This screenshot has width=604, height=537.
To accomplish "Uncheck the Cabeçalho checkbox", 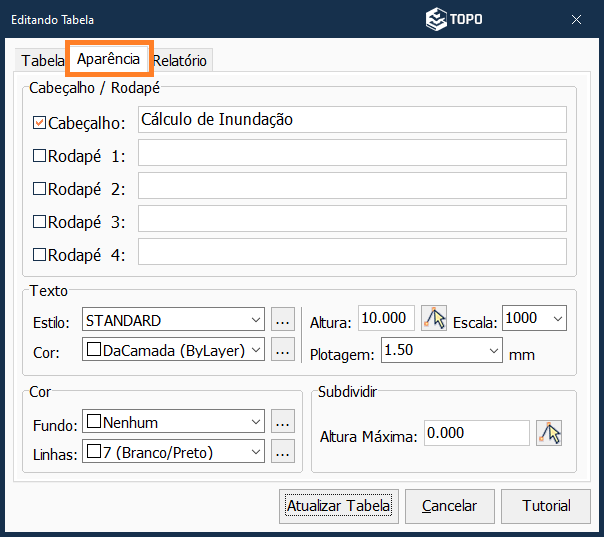I will click(40, 123).
